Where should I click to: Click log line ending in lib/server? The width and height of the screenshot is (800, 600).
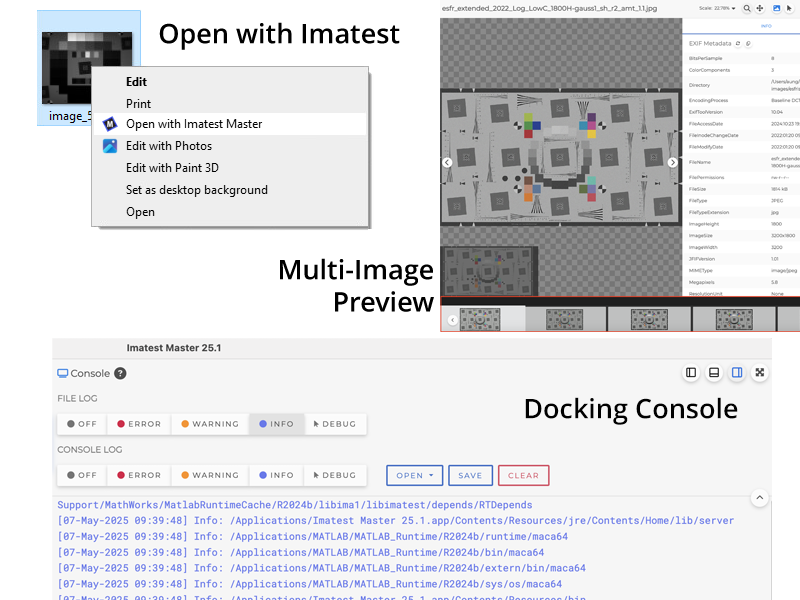pos(396,520)
